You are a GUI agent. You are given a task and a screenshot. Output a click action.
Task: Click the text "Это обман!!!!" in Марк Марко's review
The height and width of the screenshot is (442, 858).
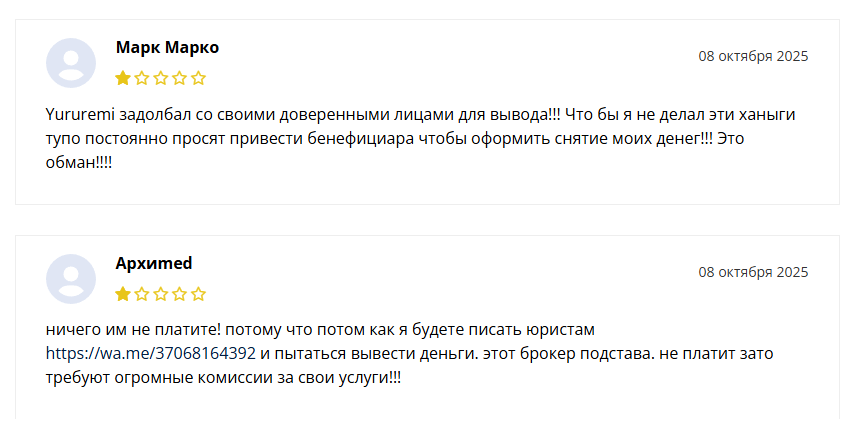[79, 162]
